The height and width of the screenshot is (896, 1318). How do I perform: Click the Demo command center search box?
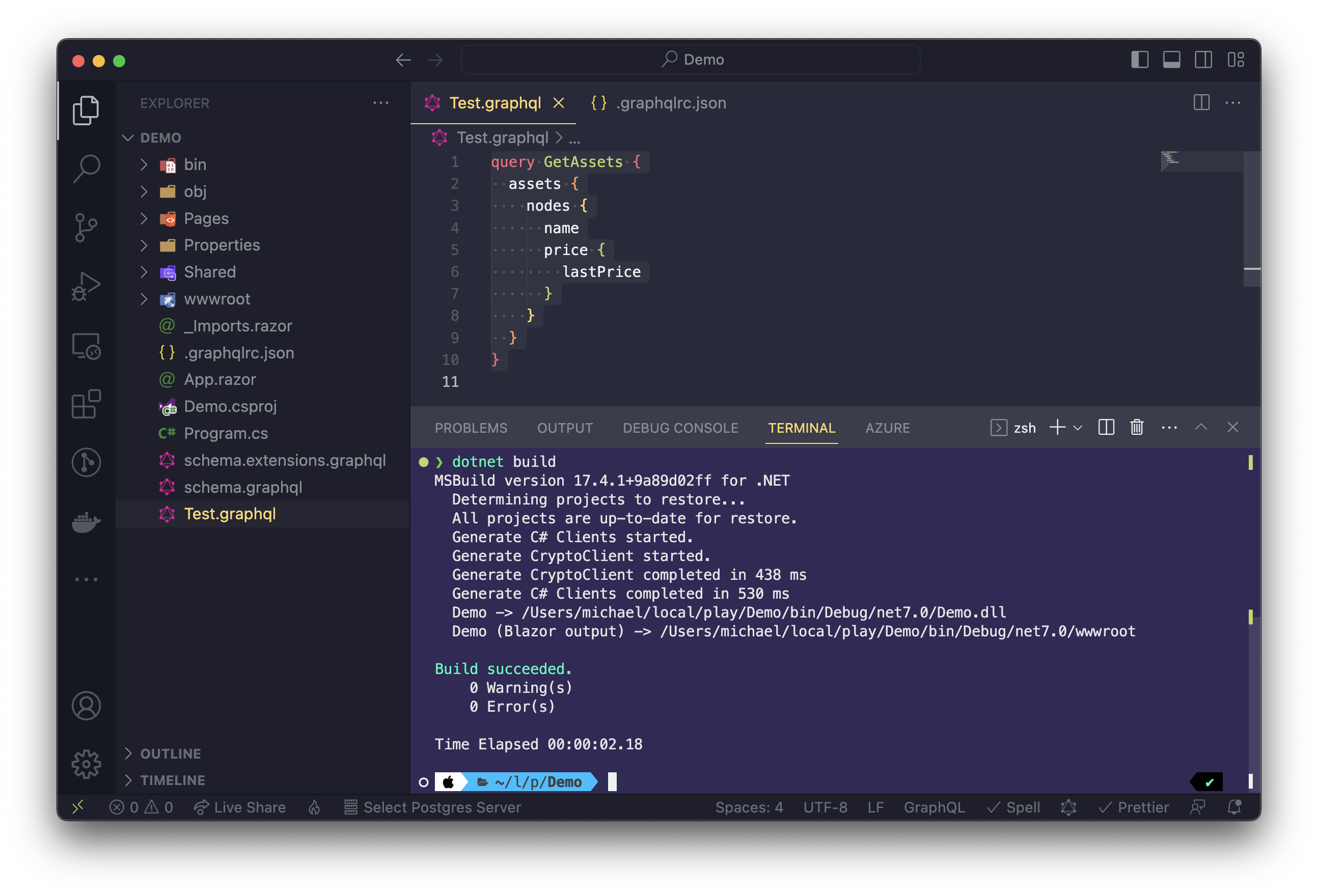[690, 60]
